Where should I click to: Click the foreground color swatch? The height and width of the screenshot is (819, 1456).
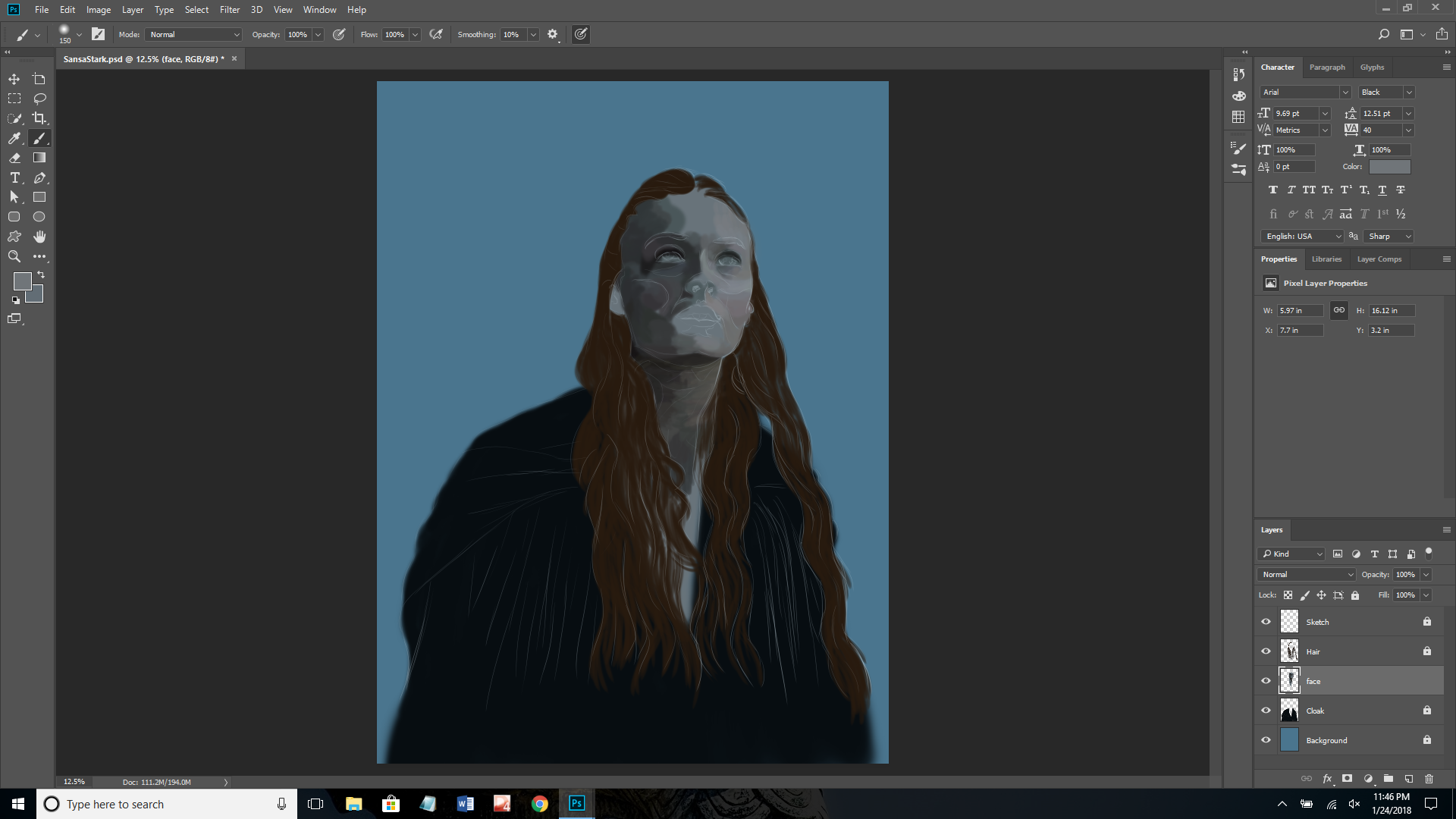22,281
